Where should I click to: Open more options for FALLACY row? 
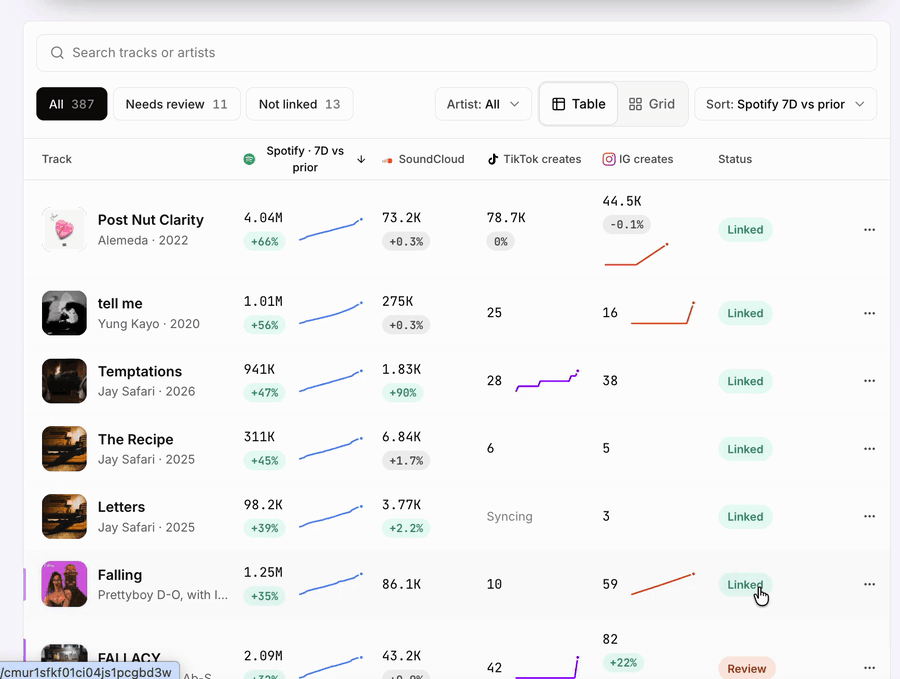870,668
